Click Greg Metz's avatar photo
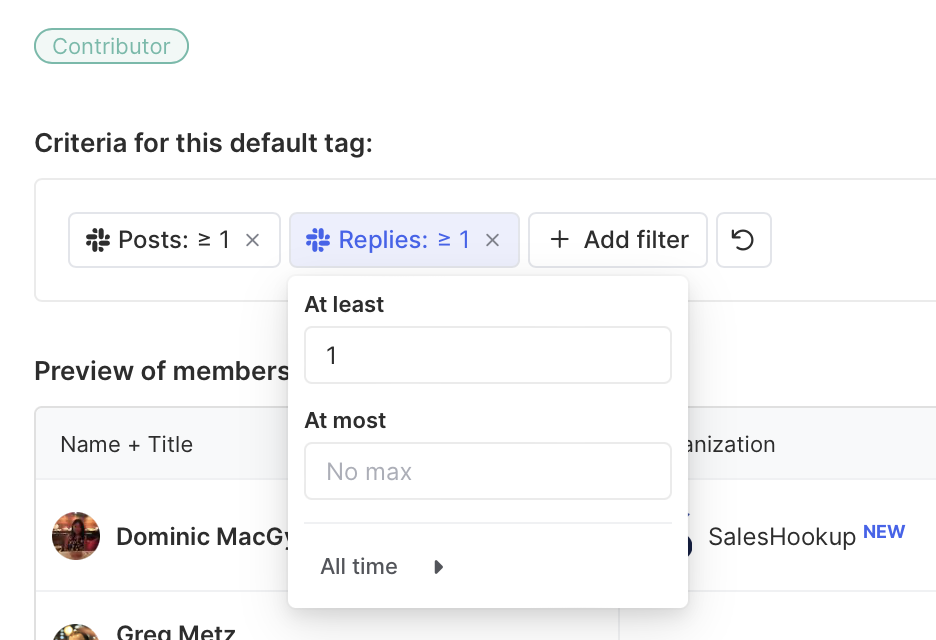The height and width of the screenshot is (640, 936). 76,633
